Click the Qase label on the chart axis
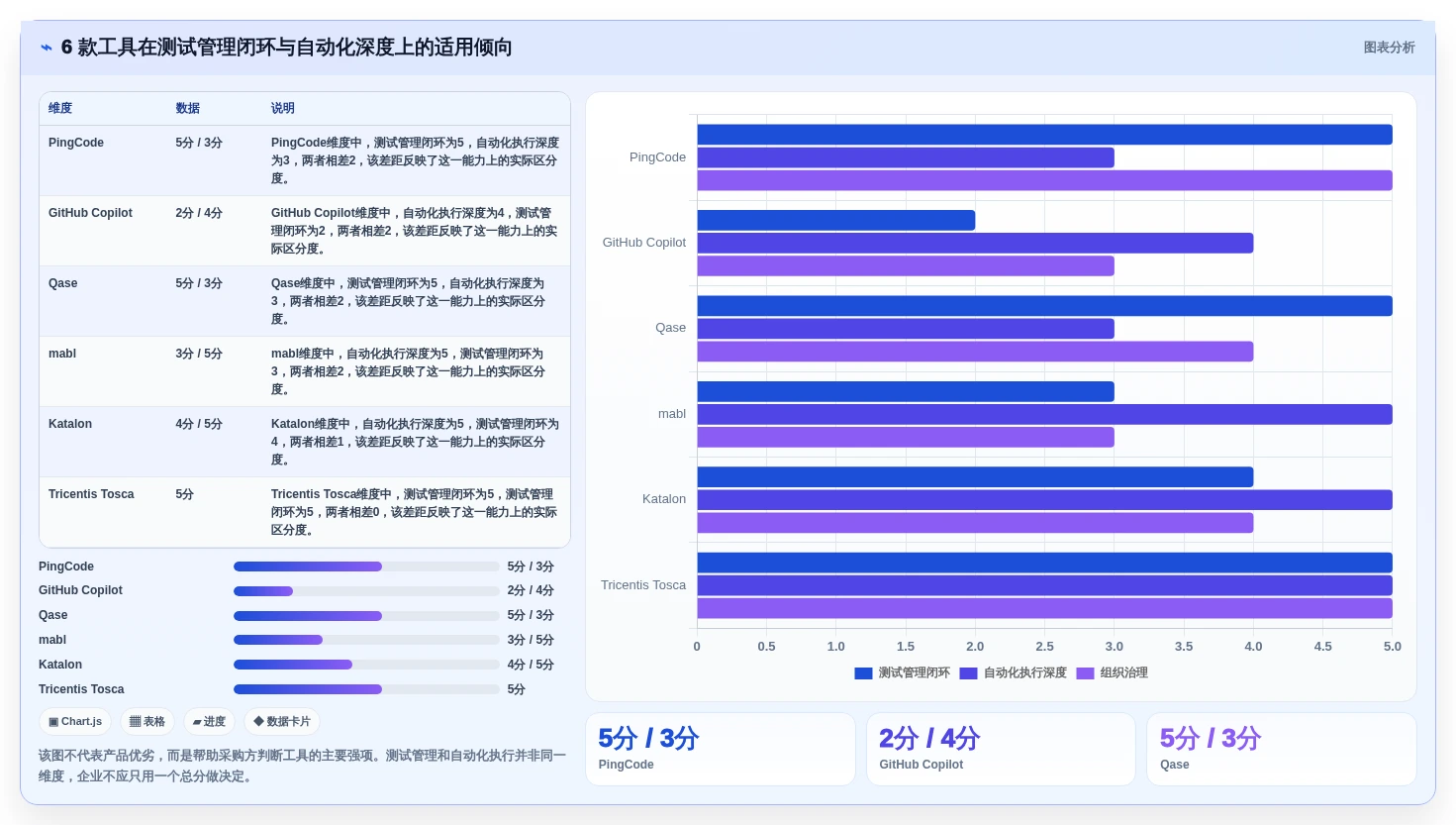This screenshot has height=825, width=1456. click(670, 328)
